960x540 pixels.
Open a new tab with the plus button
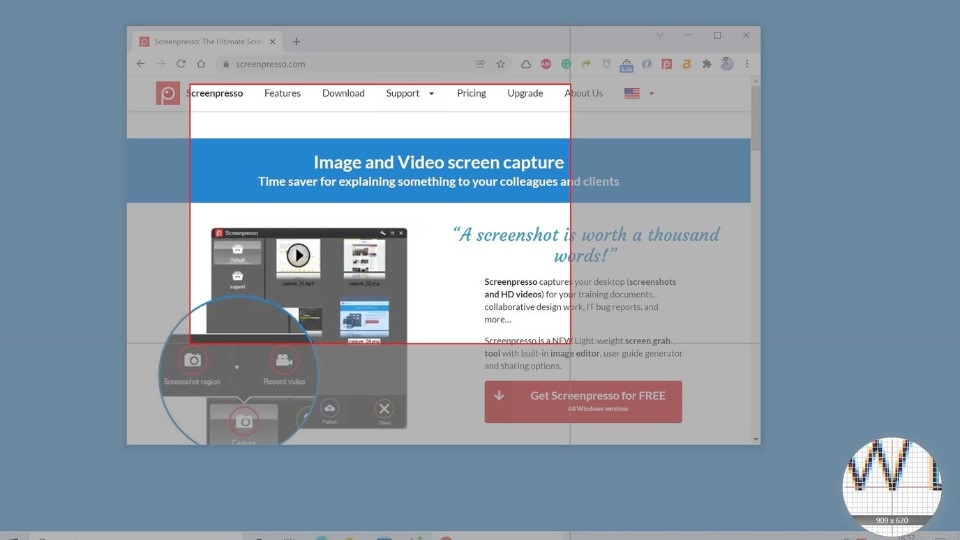click(296, 42)
